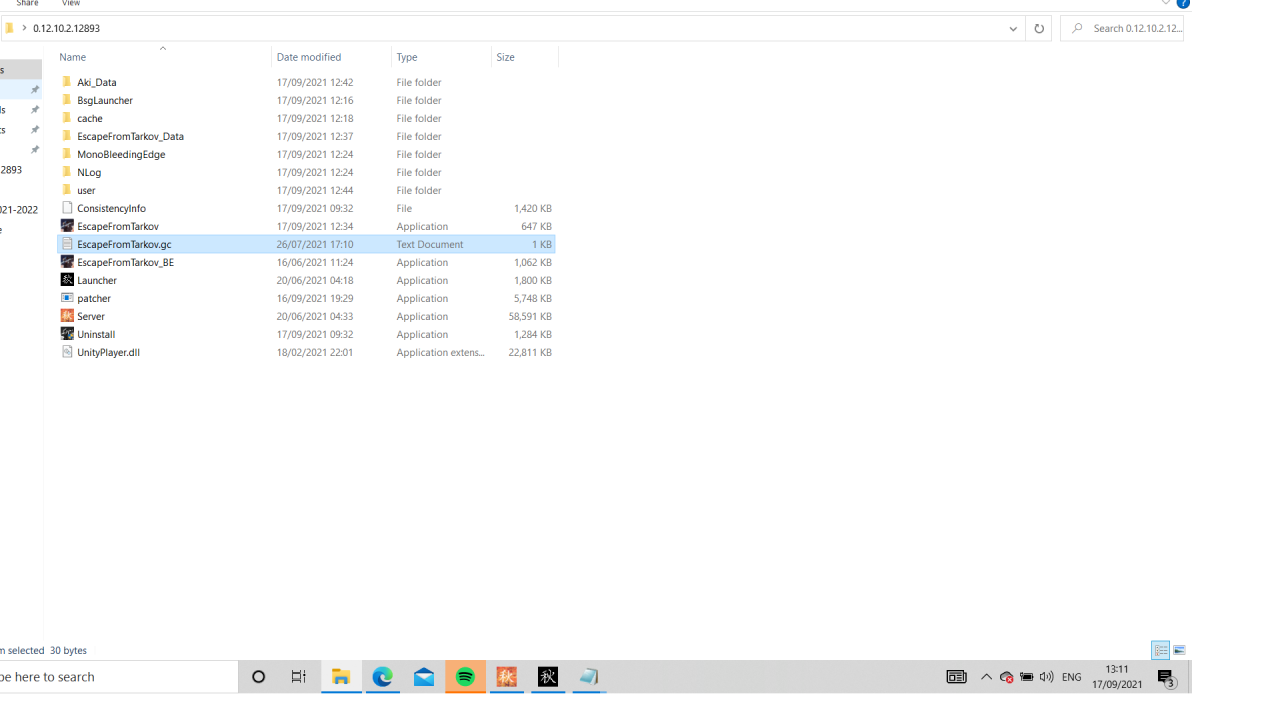Expand the address bar history dropdown

[1012, 28]
